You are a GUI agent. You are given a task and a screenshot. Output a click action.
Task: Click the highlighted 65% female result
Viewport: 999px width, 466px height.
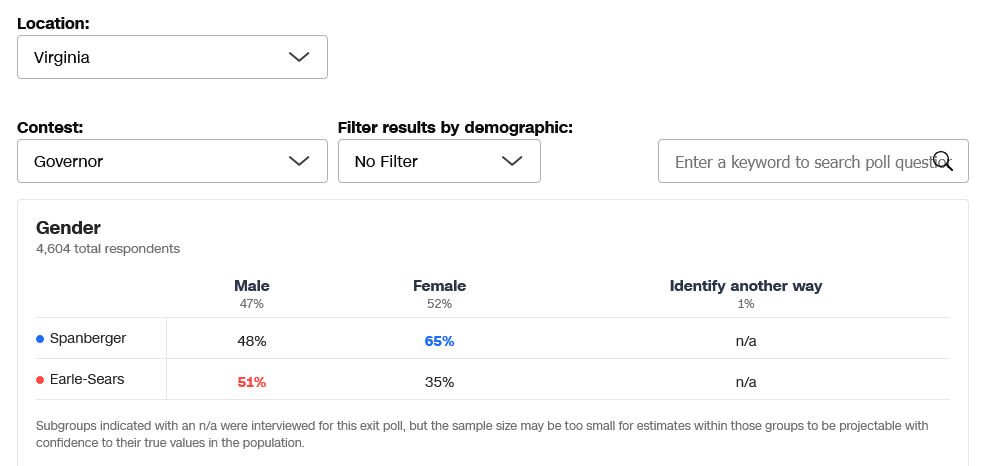tap(440, 341)
